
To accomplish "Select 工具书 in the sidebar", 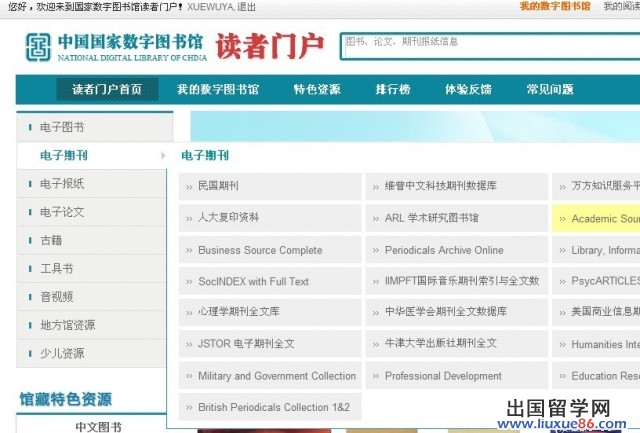I will [92, 269].
